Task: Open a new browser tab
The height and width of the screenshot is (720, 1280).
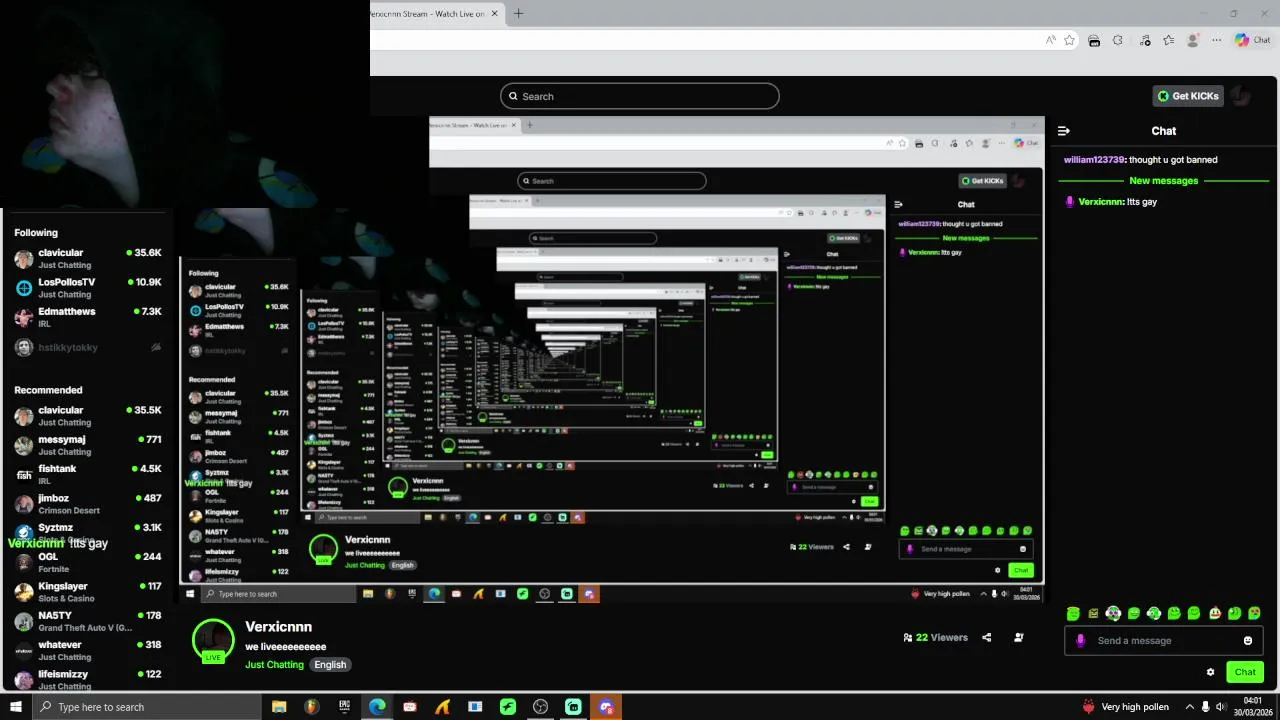Action: 518,14
